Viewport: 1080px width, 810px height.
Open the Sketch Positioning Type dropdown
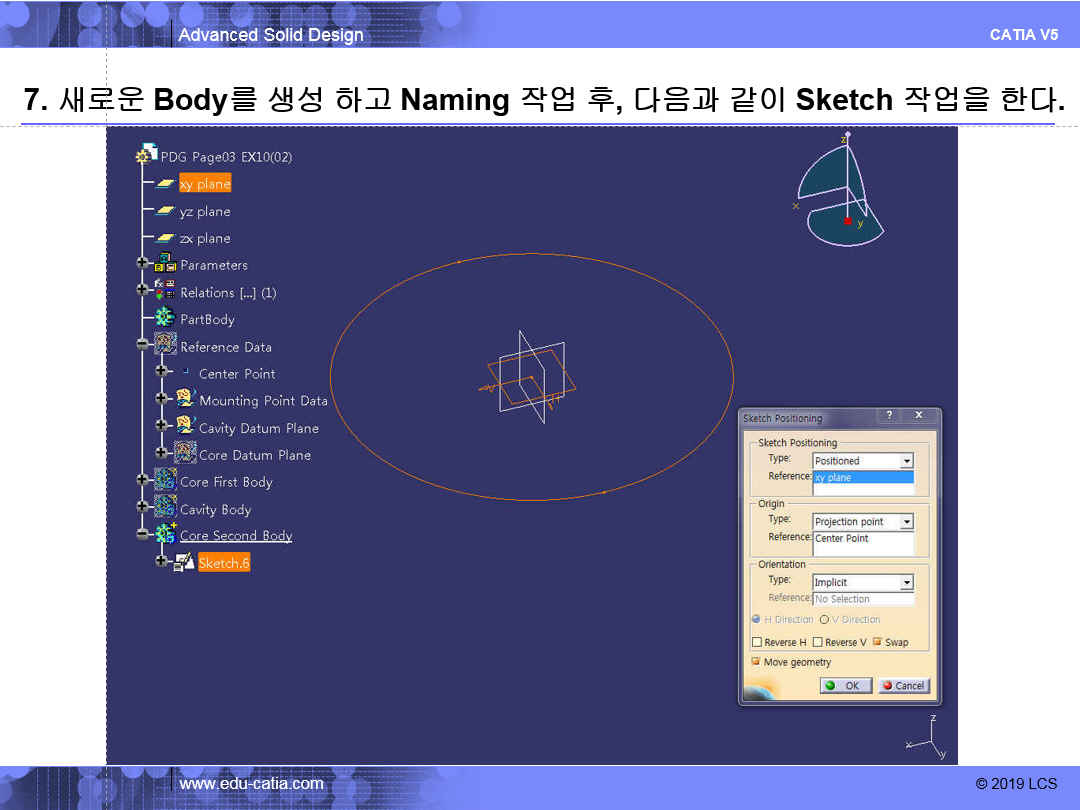[906, 461]
